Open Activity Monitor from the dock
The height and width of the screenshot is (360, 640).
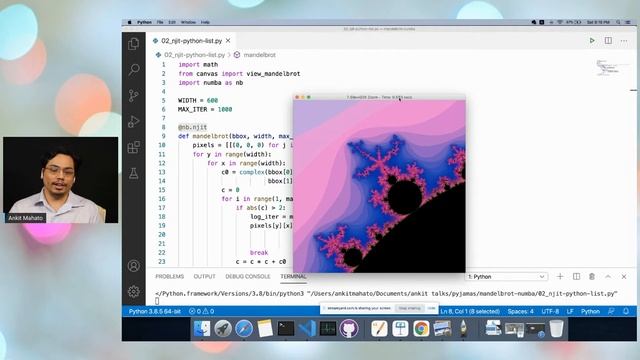pyautogui.click(x=328, y=328)
